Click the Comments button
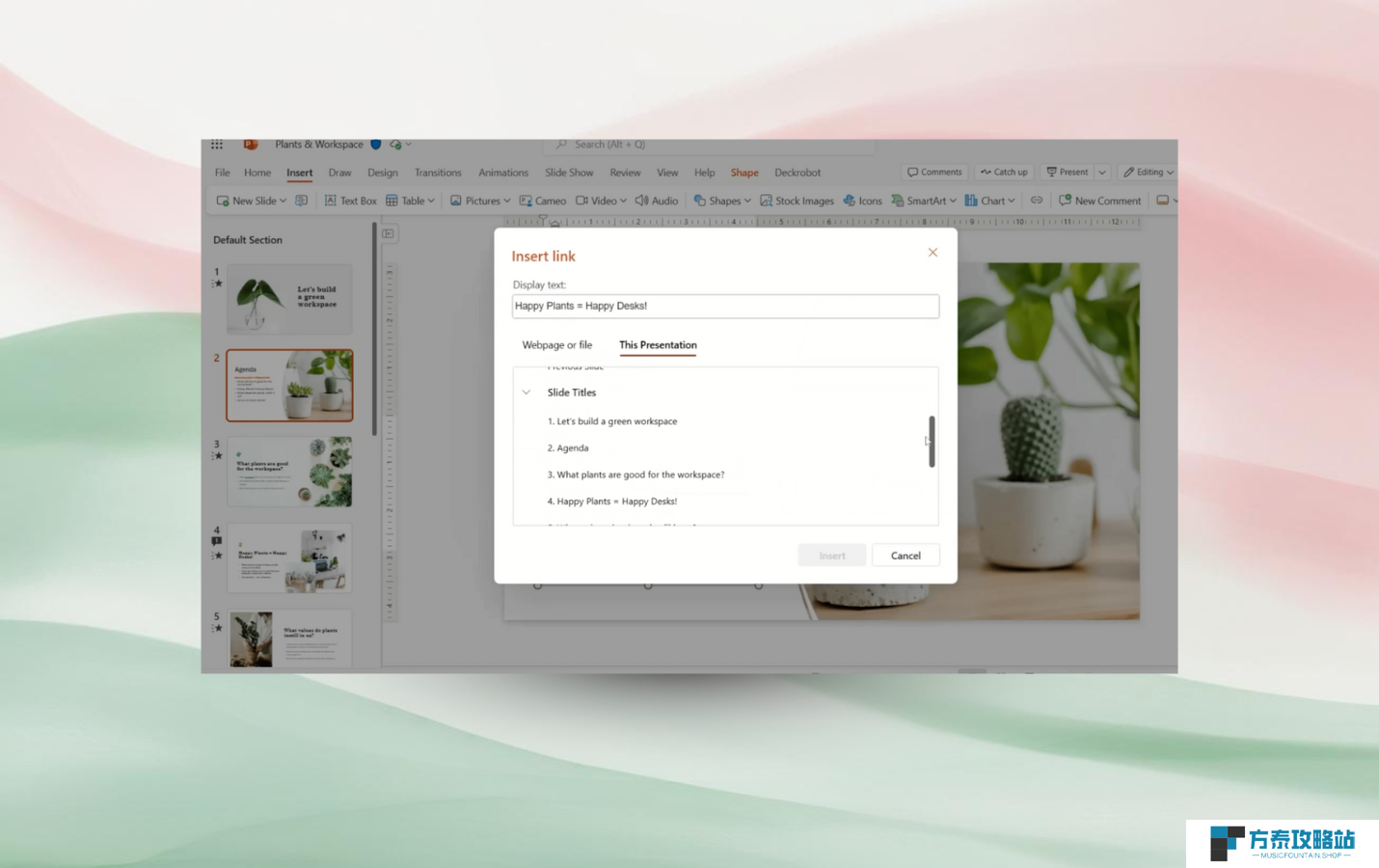The height and width of the screenshot is (868, 1379). (934, 172)
